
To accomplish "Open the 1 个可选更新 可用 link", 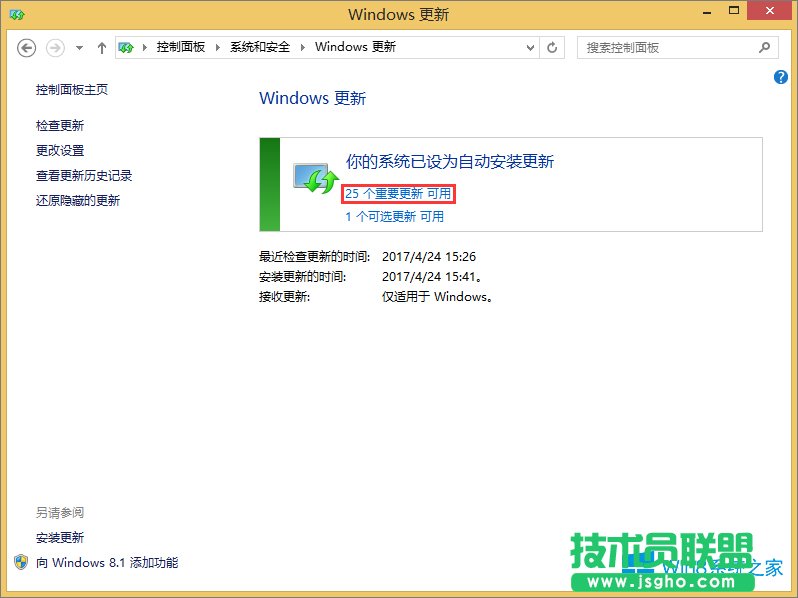I will pyautogui.click(x=394, y=217).
